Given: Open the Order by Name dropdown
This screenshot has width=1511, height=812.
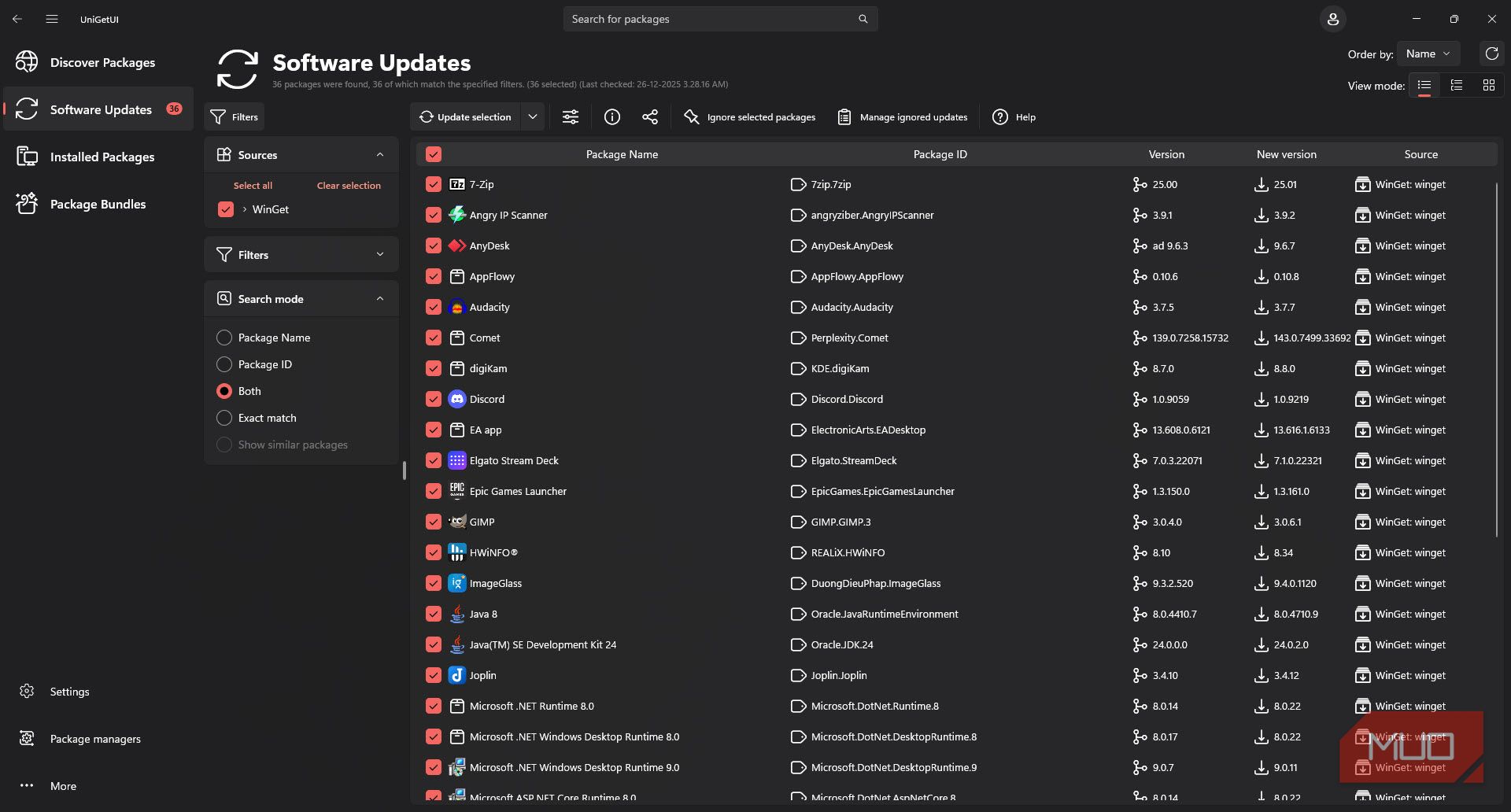Looking at the screenshot, I should click(1428, 54).
